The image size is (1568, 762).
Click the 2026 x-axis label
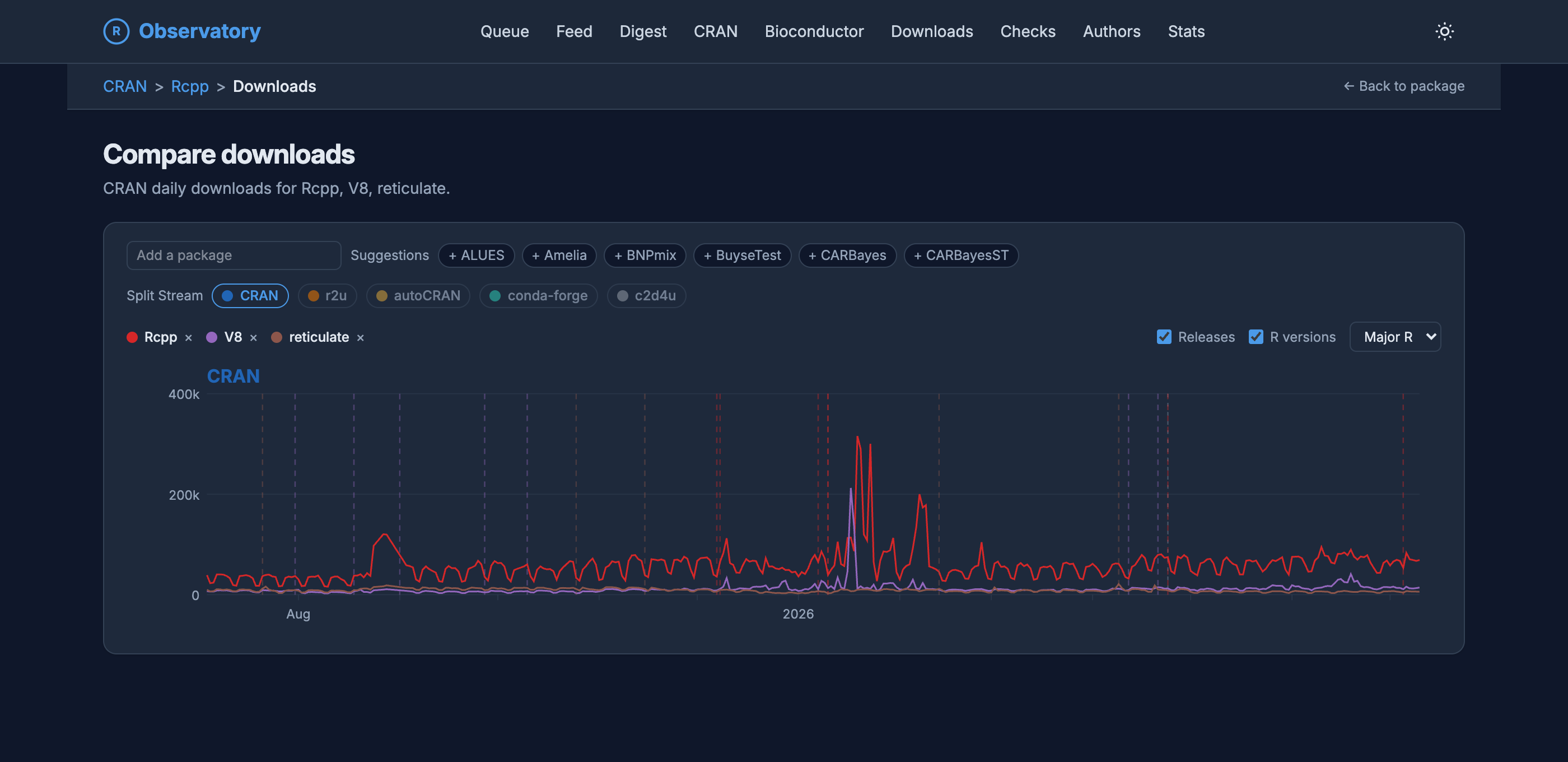(798, 614)
